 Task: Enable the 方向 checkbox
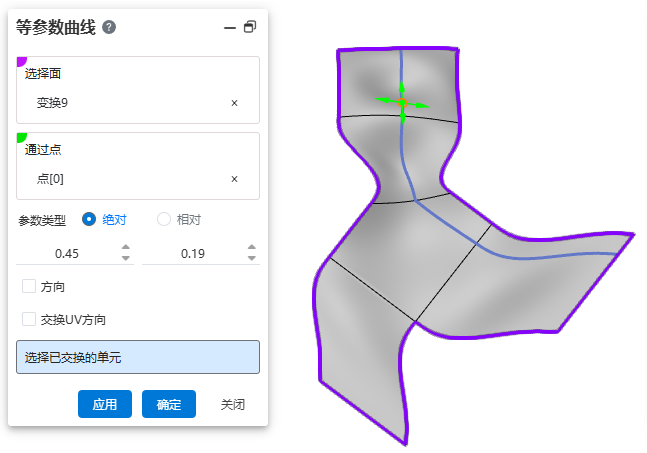click(x=29, y=287)
